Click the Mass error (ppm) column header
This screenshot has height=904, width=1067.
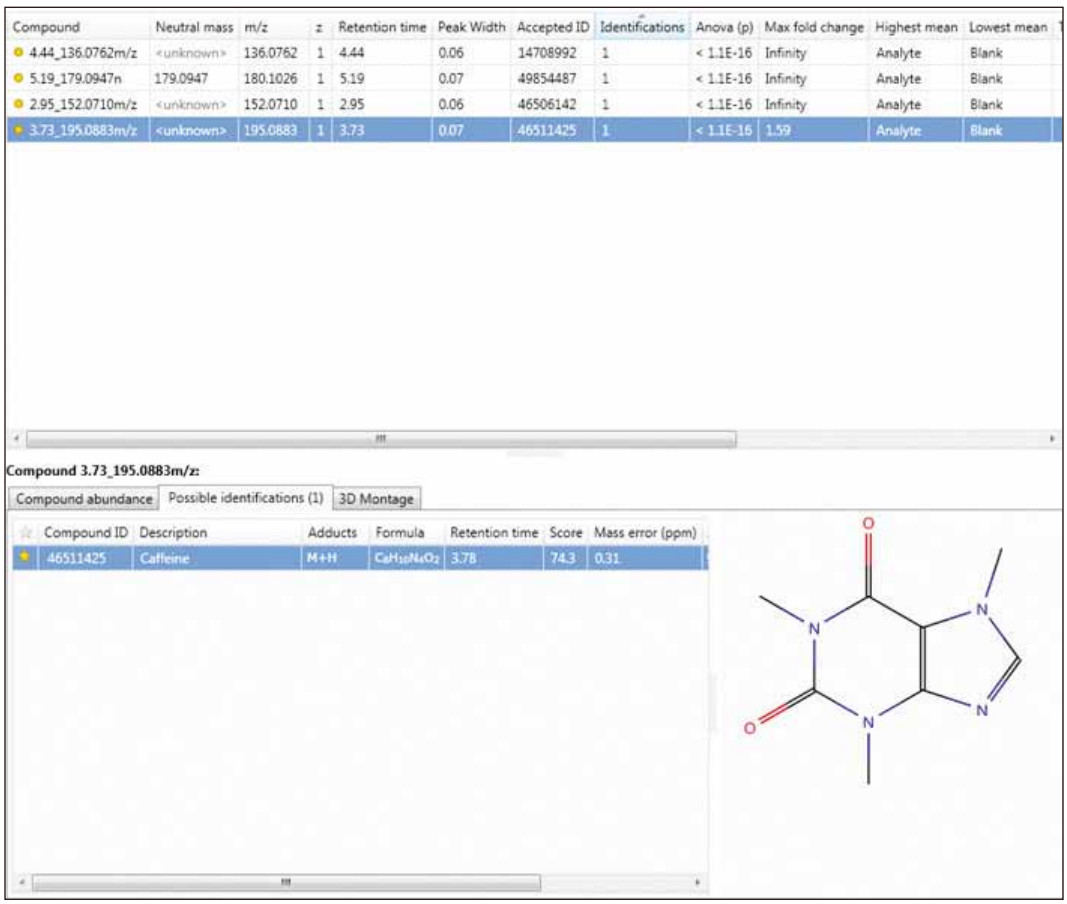click(x=645, y=533)
